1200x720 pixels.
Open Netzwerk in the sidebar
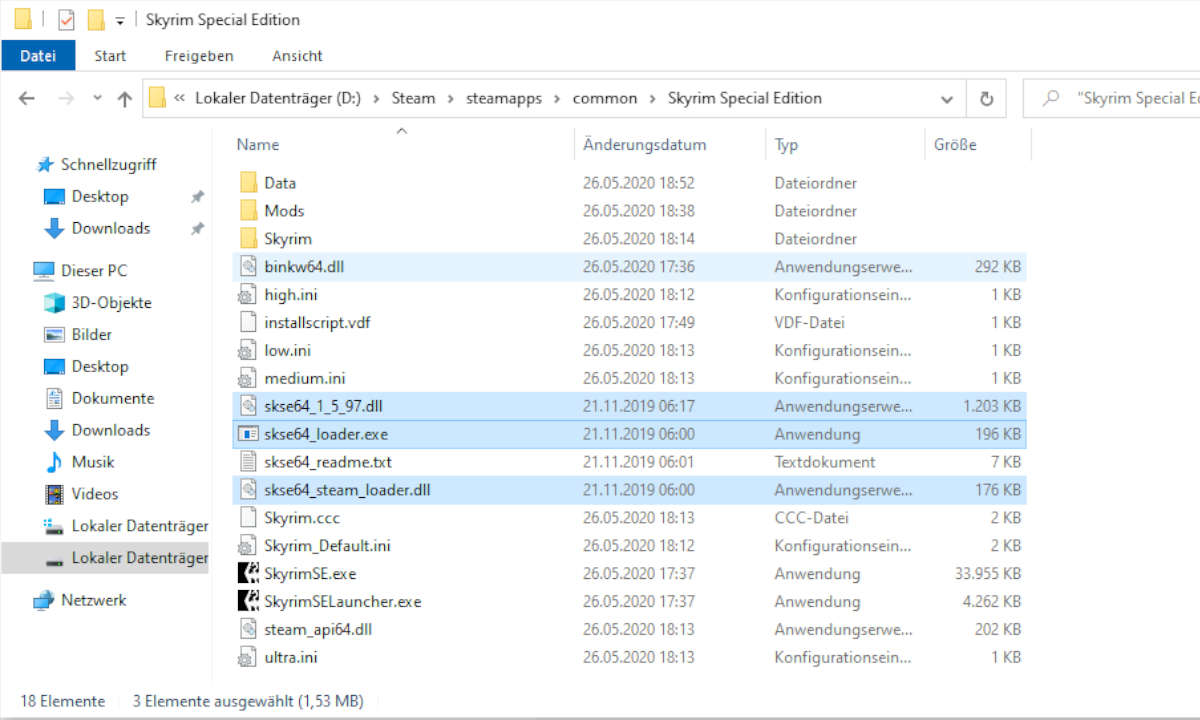tap(93, 600)
